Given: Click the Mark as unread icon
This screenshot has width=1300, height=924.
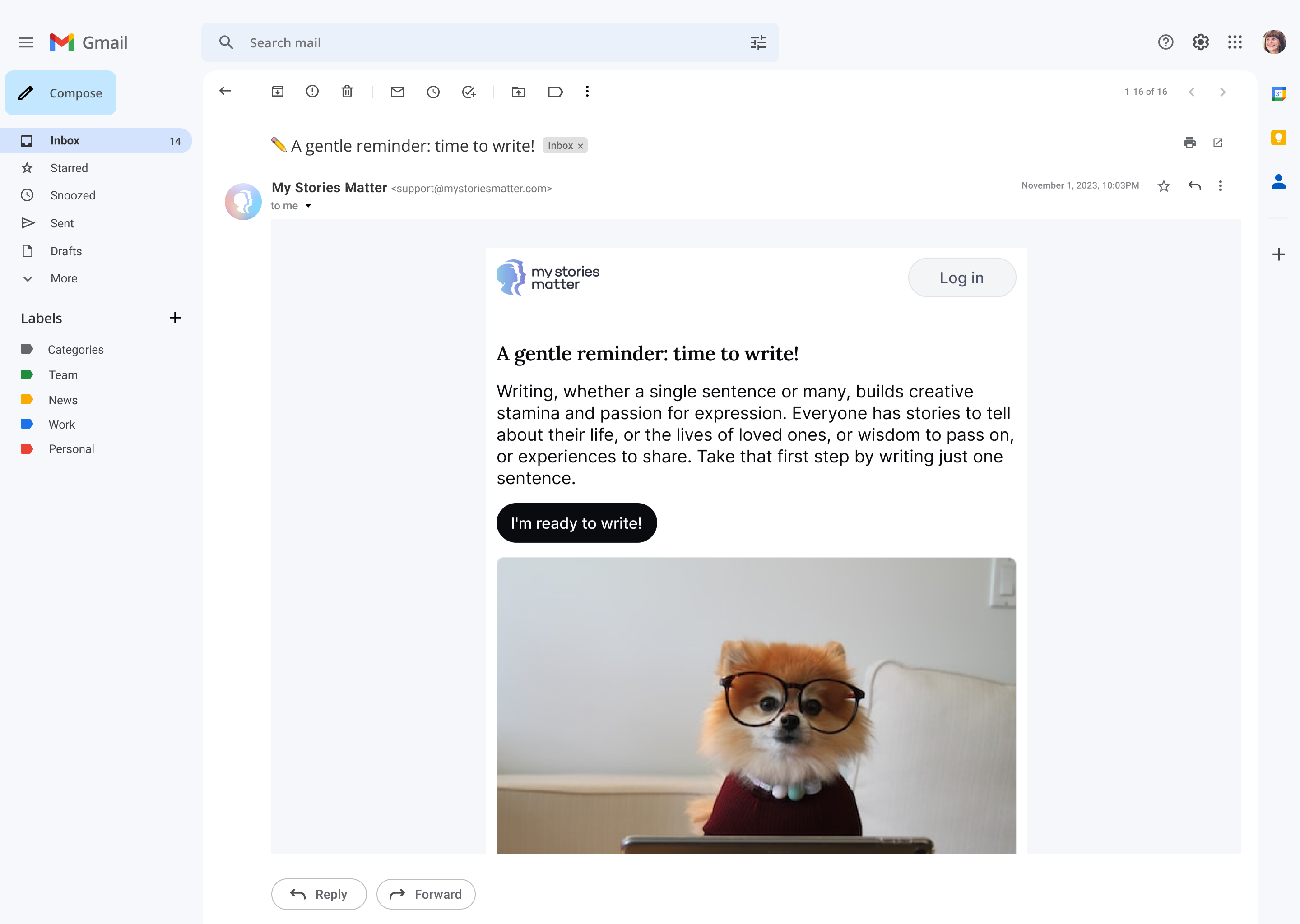Looking at the screenshot, I should (x=398, y=92).
